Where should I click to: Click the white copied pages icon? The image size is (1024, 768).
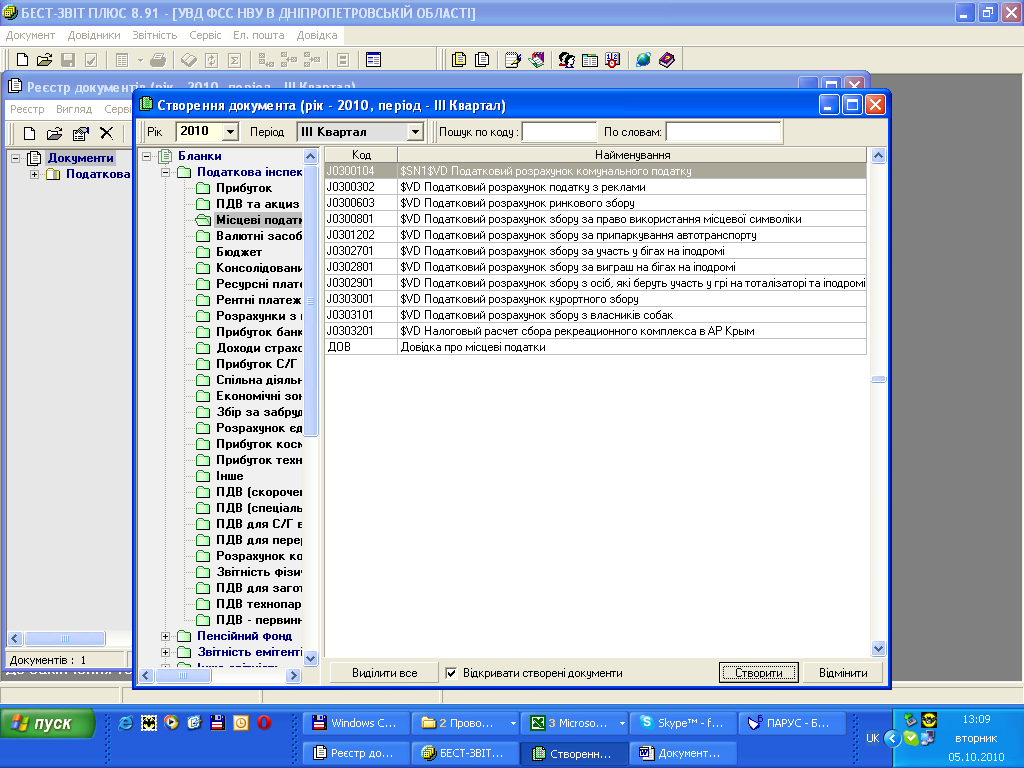point(482,60)
